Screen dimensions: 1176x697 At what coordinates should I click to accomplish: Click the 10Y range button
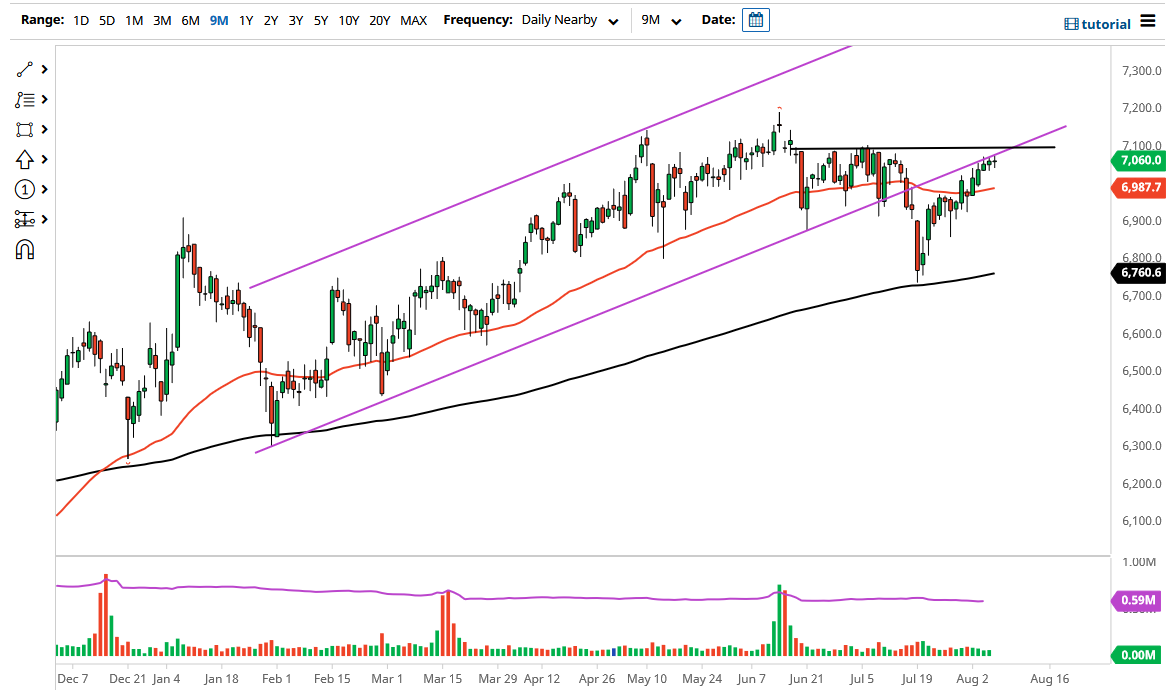point(349,19)
